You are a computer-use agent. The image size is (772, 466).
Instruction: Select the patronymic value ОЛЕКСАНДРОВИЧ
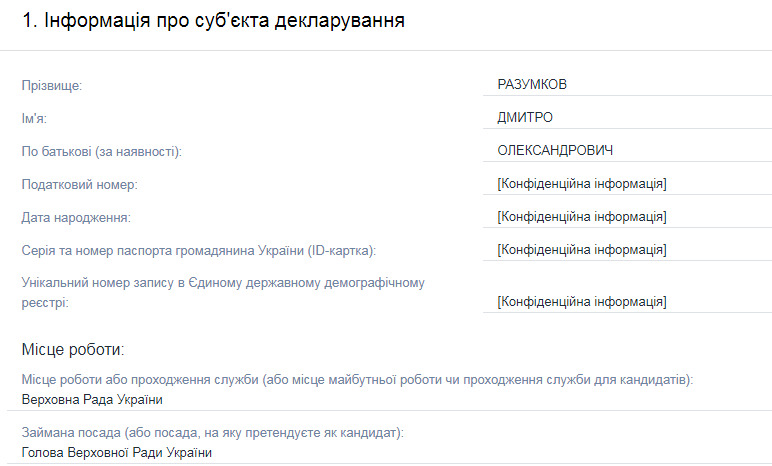pos(555,150)
